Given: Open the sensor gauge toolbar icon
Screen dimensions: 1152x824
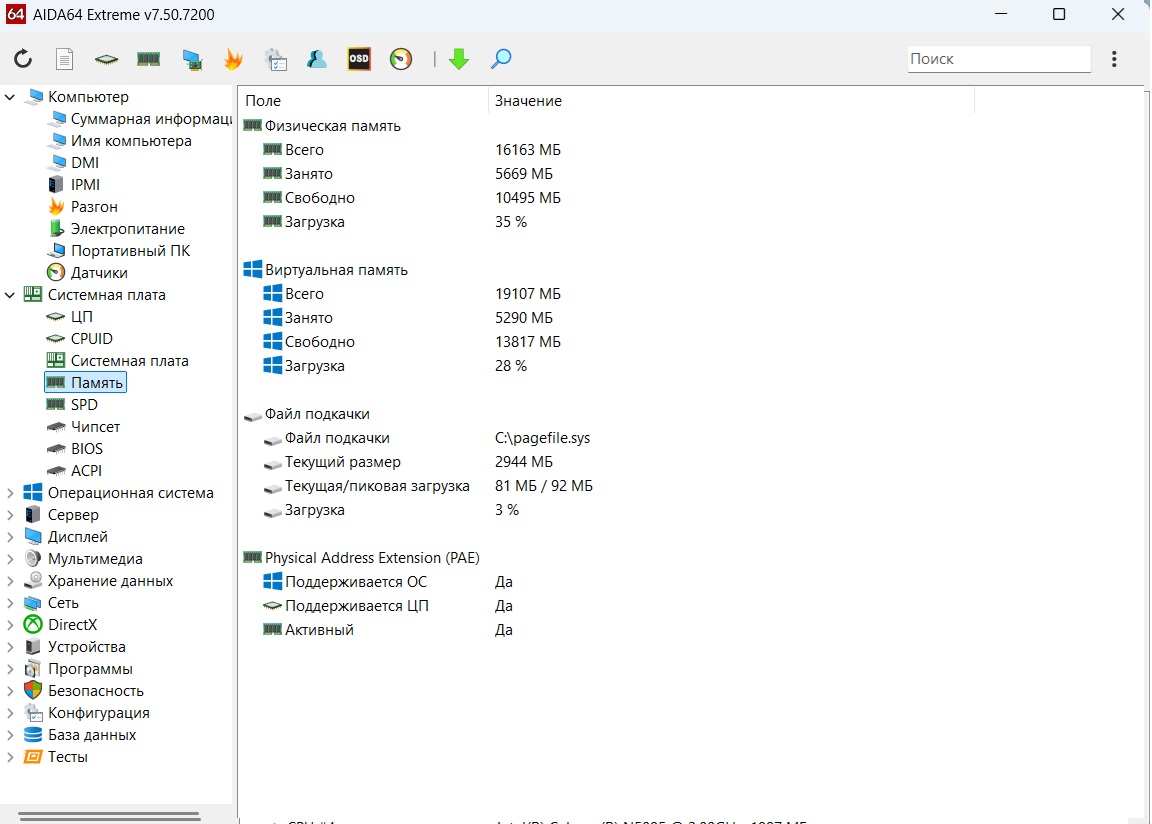Looking at the screenshot, I should pos(401,59).
